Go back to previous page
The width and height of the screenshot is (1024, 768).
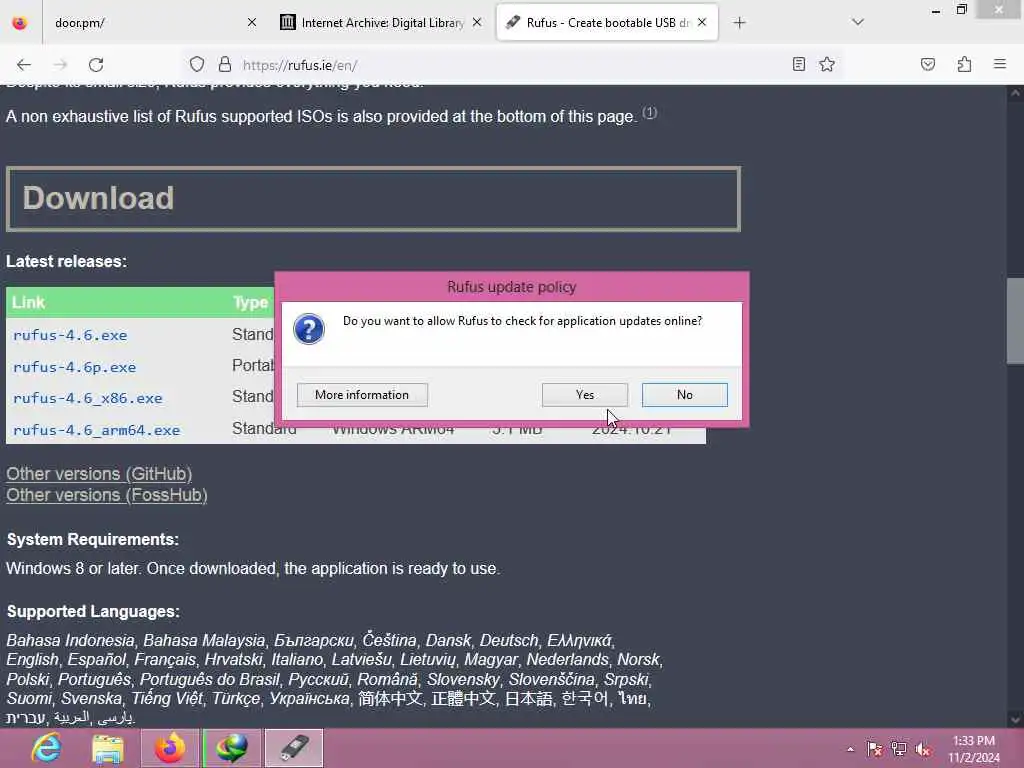coord(24,65)
